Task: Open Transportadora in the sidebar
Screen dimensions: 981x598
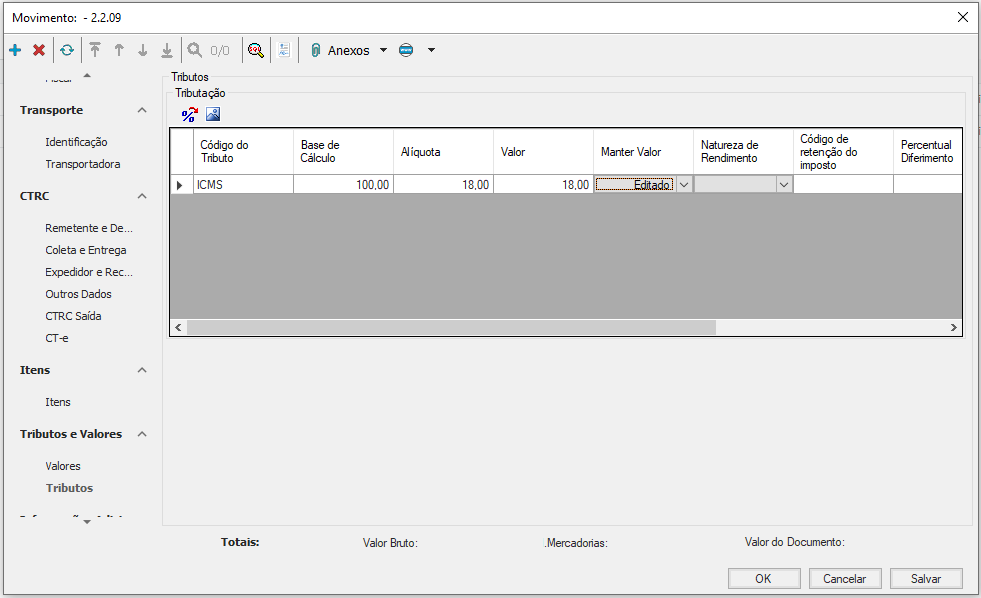Action: [83, 164]
